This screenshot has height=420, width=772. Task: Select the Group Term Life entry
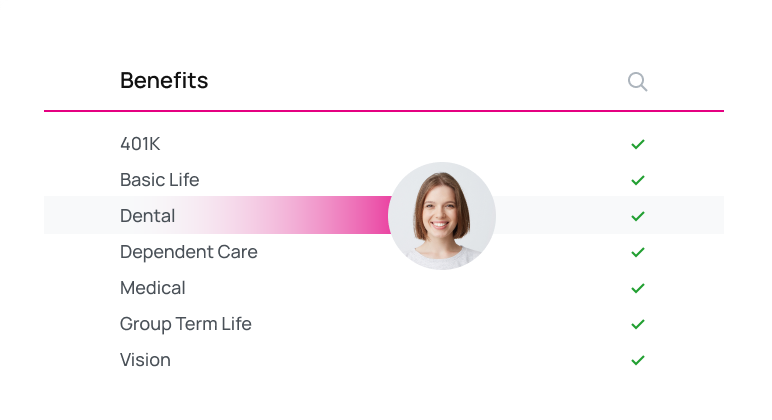tap(185, 324)
